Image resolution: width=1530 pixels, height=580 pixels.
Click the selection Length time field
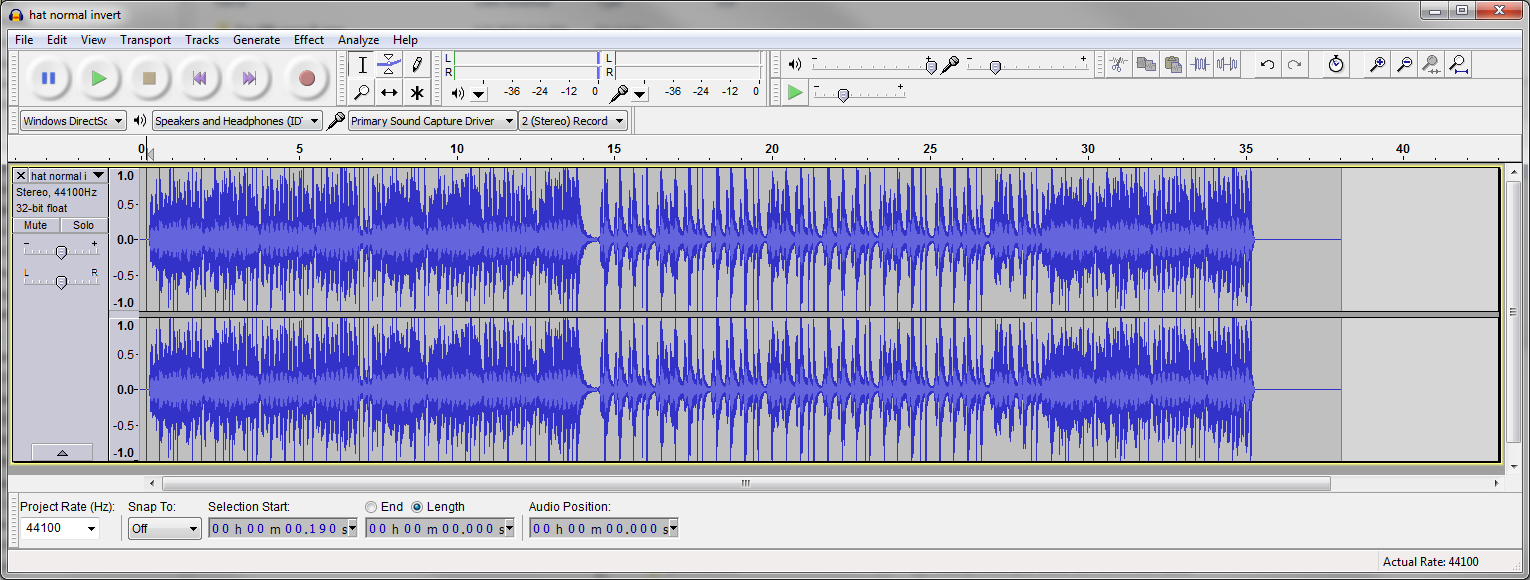click(x=440, y=528)
